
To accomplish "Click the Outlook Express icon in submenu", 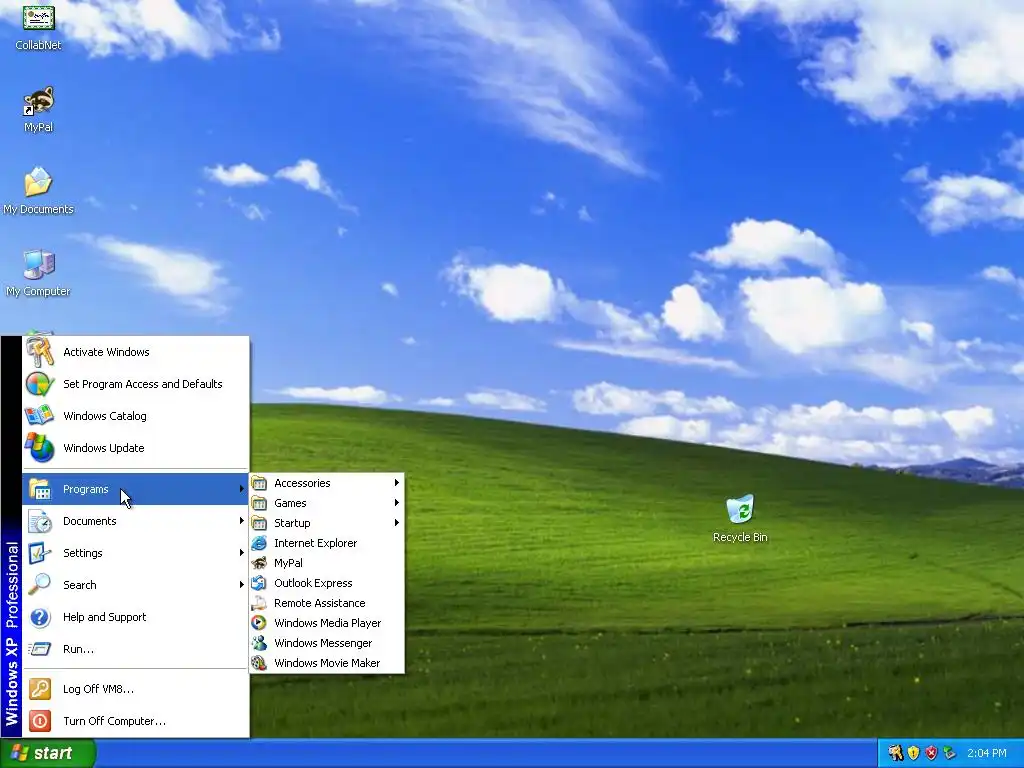I will coord(259,583).
